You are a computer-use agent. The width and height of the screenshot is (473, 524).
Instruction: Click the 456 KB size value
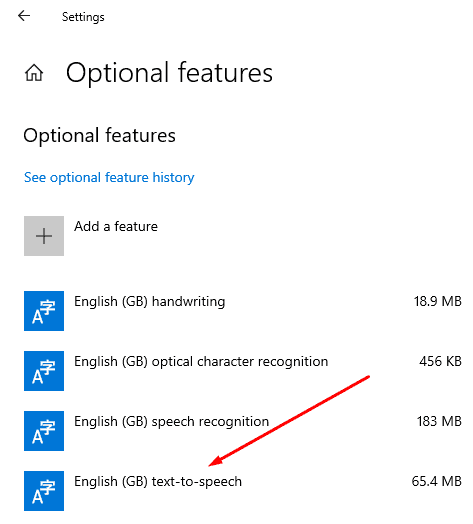[441, 362]
